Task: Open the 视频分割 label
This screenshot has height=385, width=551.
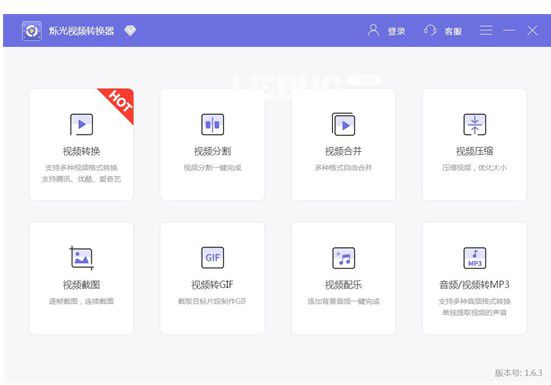Action: pos(213,151)
